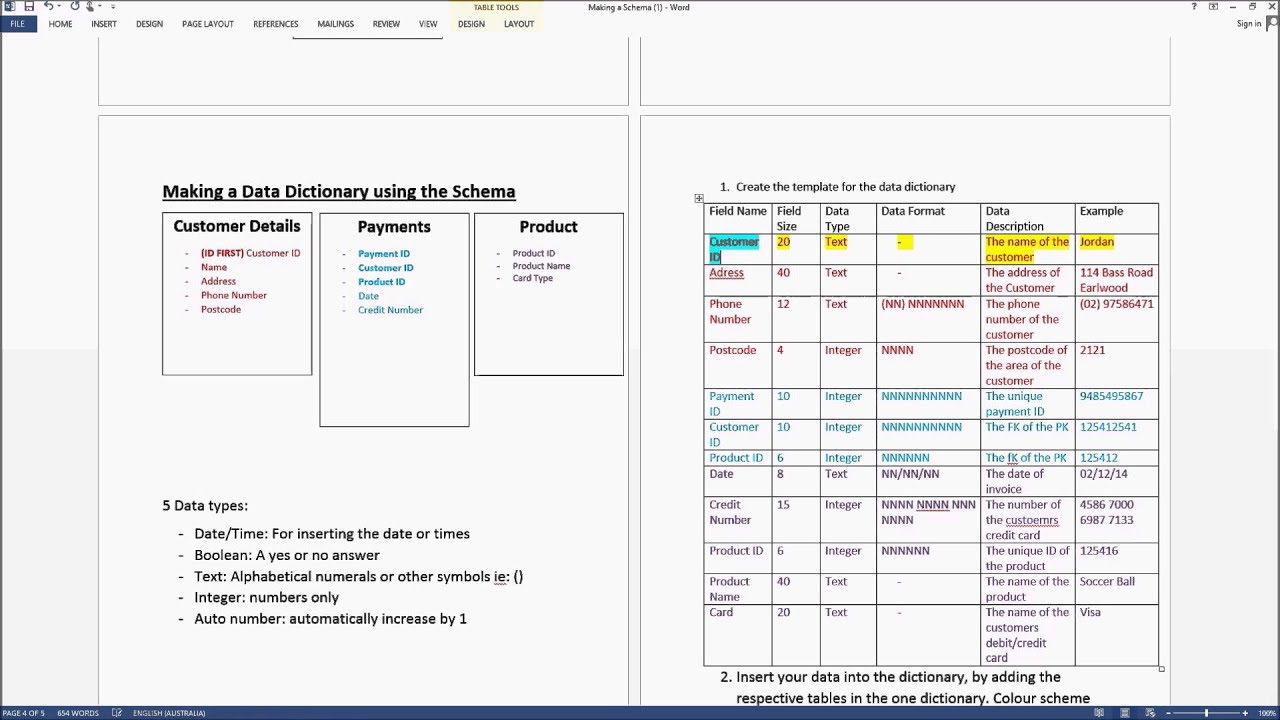Open Touch/Mouse mode dropdown arrow

click(x=98, y=7)
